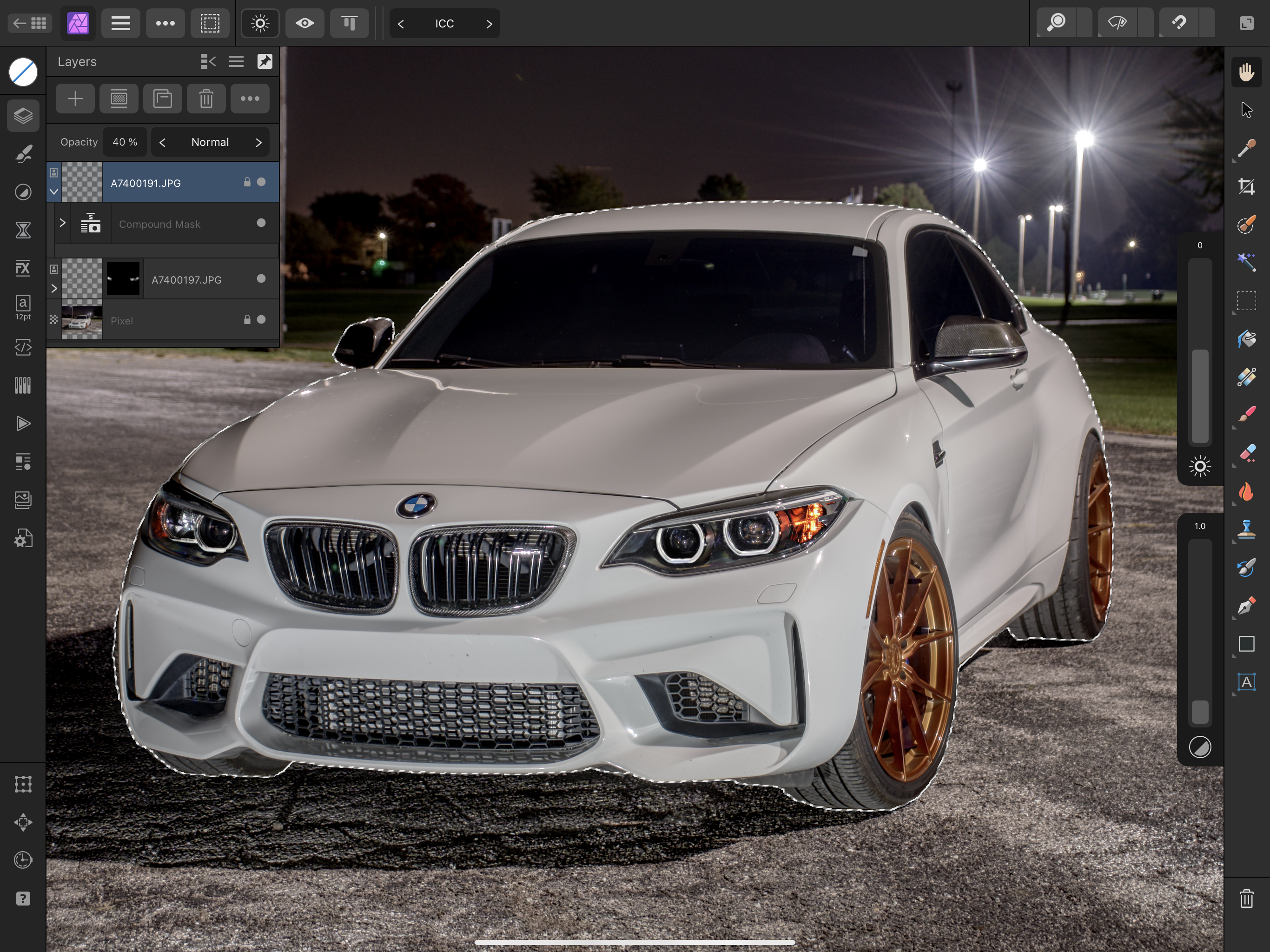Viewport: 1270px width, 952px height.
Task: Select the Move tool arrow
Action: 1246,110
